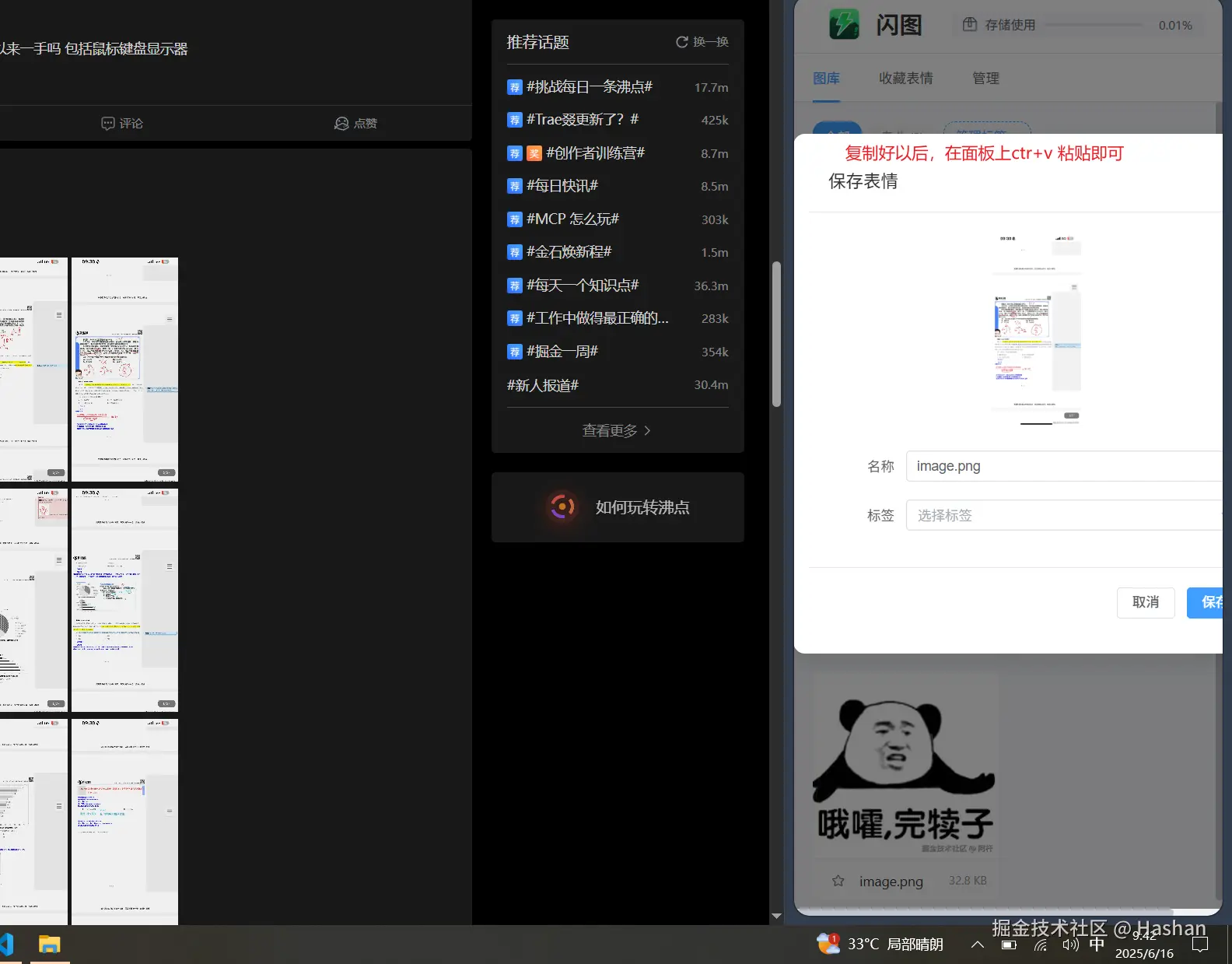Click the 评论 comment icon
1232x964 pixels.
click(108, 124)
